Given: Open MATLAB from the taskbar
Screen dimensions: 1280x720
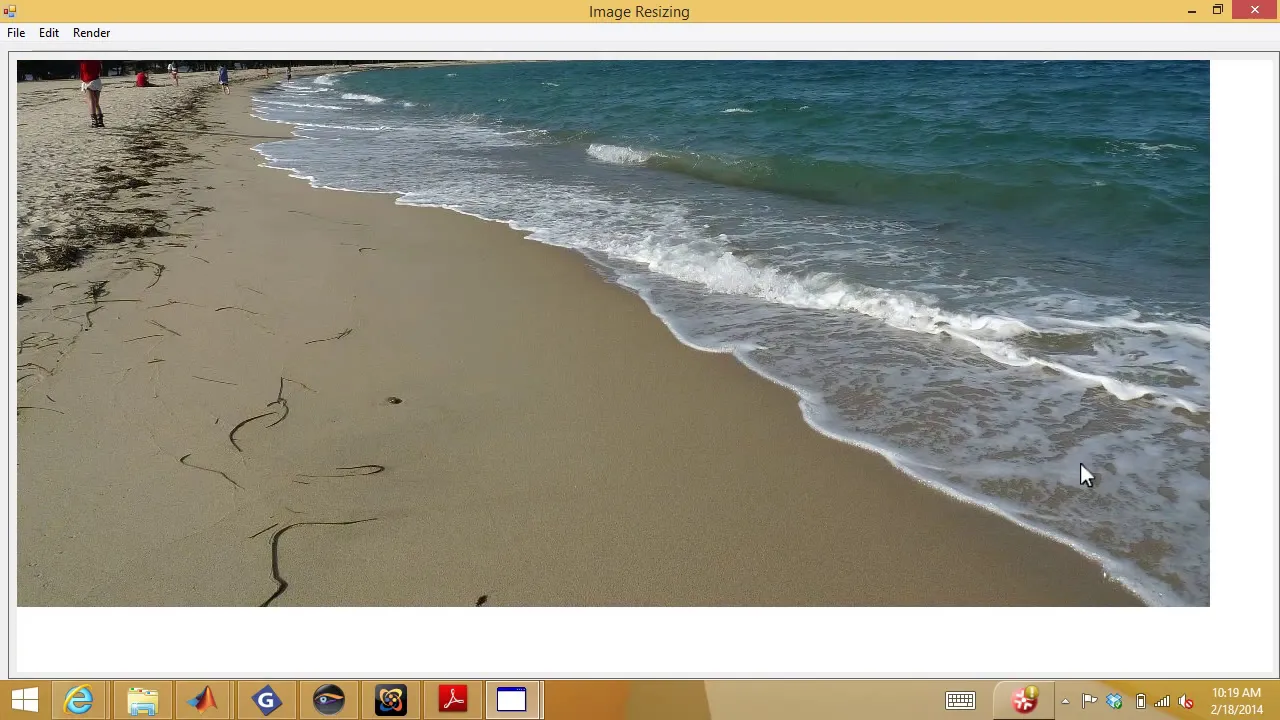Looking at the screenshot, I should coord(204,700).
